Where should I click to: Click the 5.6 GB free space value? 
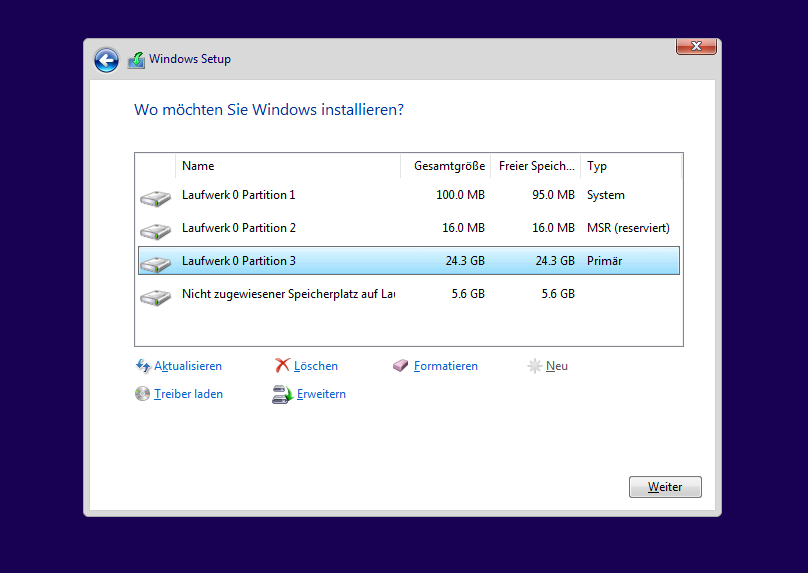(558, 294)
